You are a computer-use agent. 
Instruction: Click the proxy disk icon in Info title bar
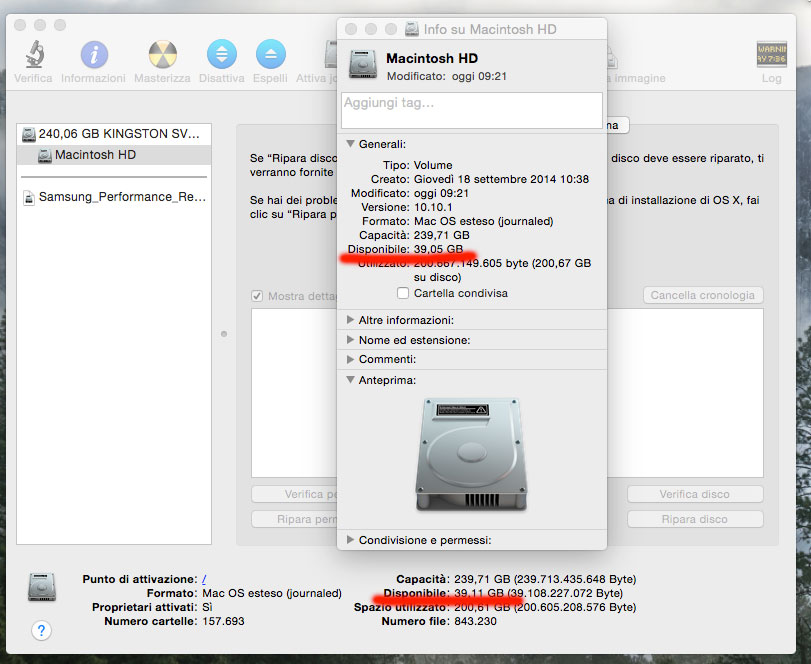[412, 29]
